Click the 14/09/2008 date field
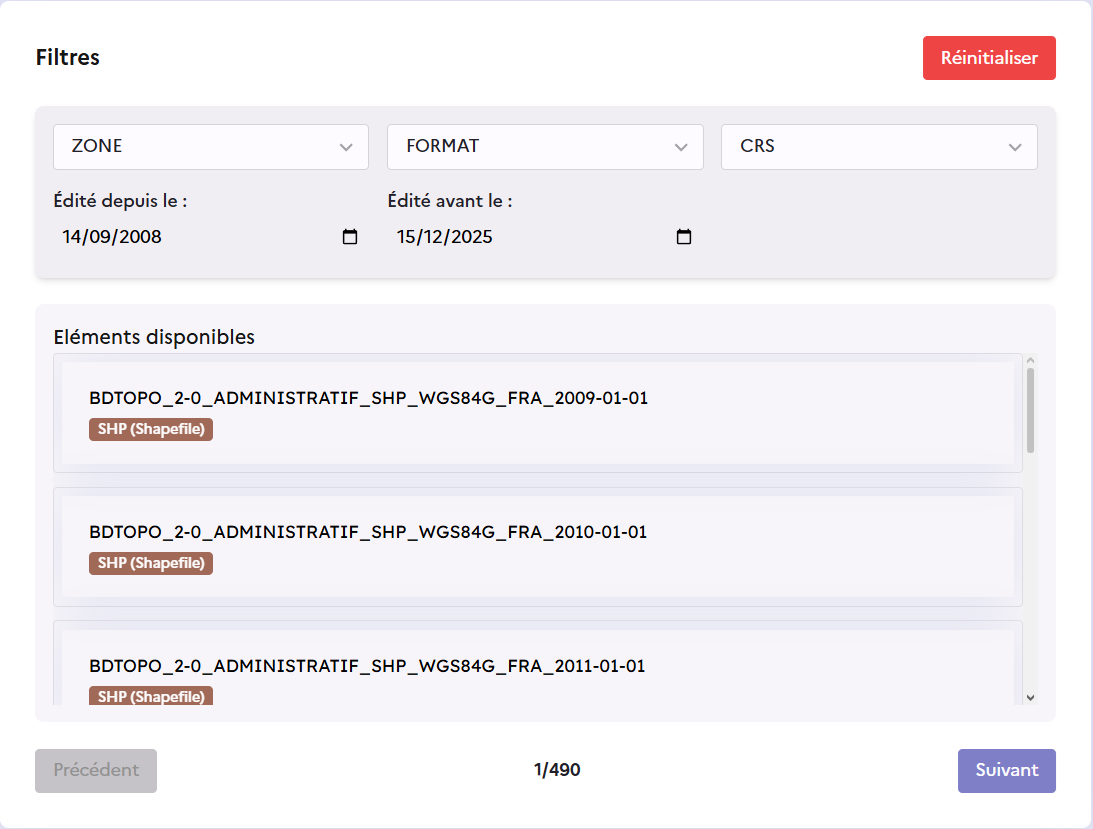1093x829 pixels. [x=112, y=238]
